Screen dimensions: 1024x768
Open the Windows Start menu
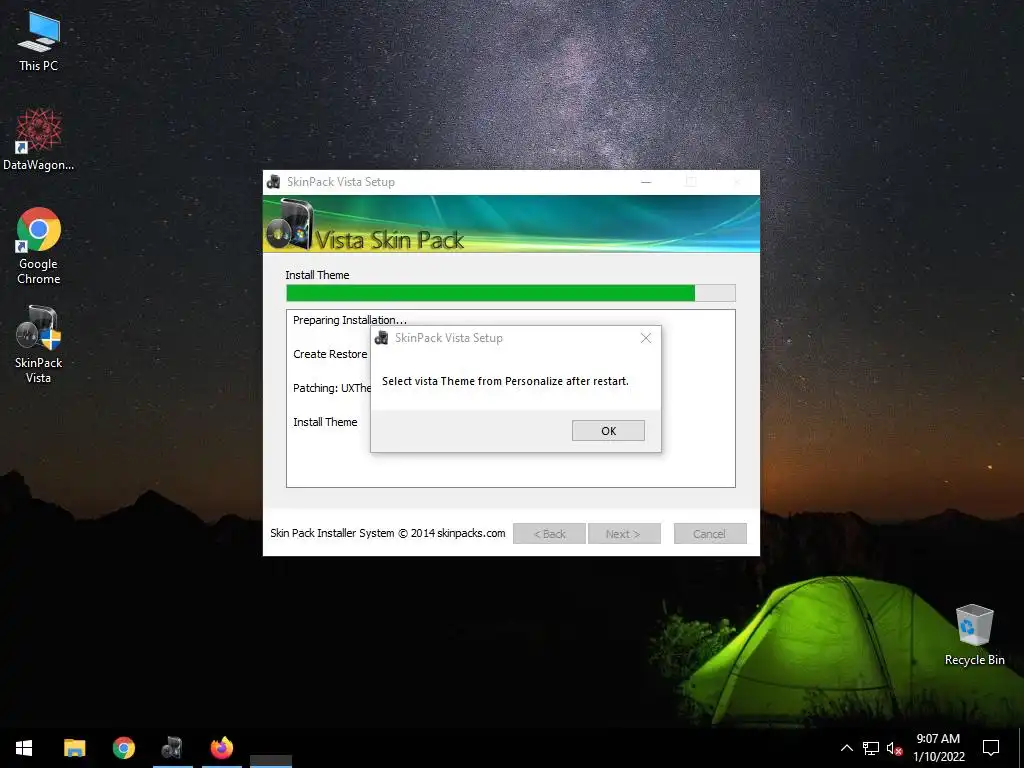24,748
